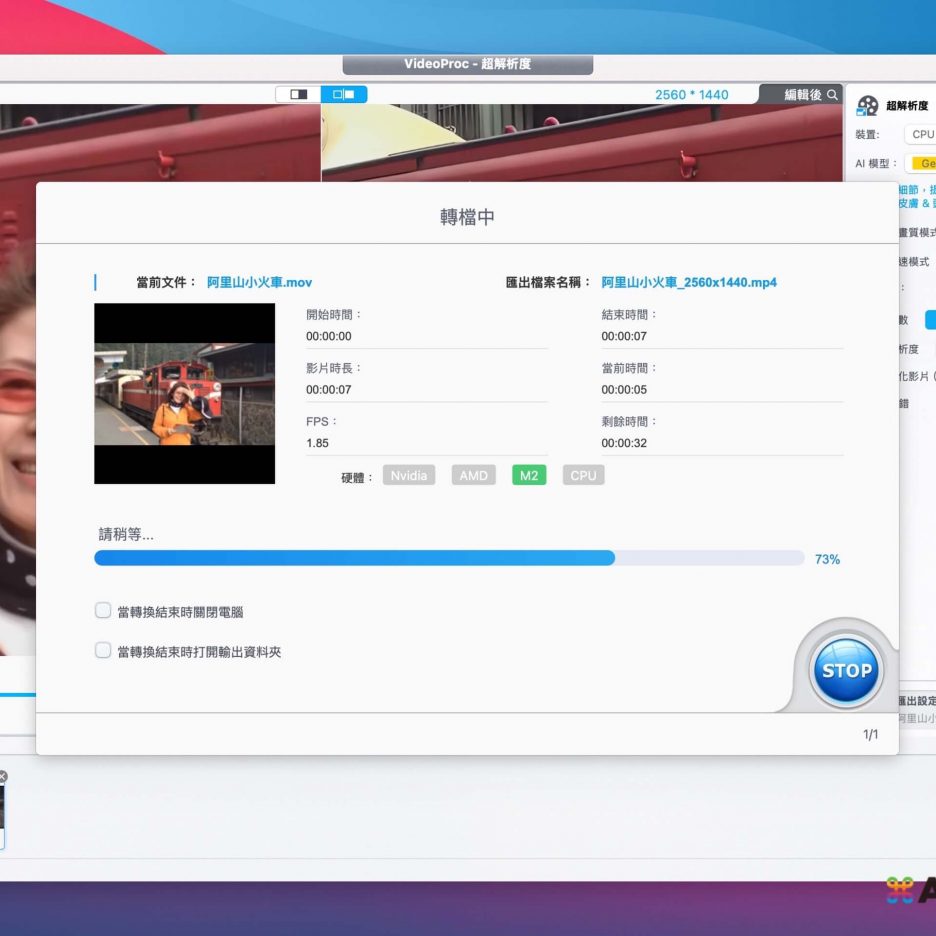
Task: Click the magnifier icon beside 編輯後
Action: point(832,95)
